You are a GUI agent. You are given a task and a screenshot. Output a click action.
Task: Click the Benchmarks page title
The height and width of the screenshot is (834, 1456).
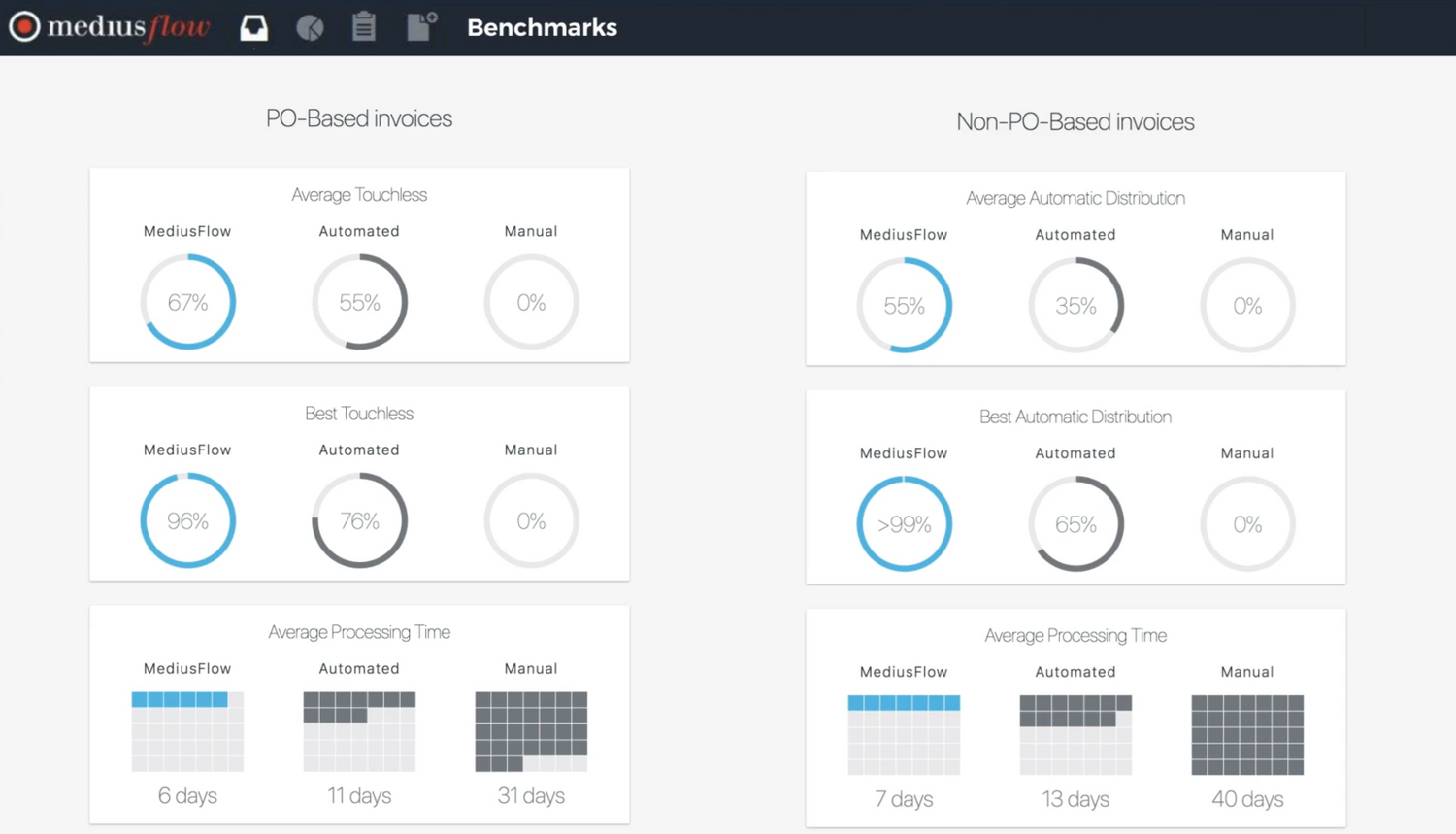(x=542, y=28)
